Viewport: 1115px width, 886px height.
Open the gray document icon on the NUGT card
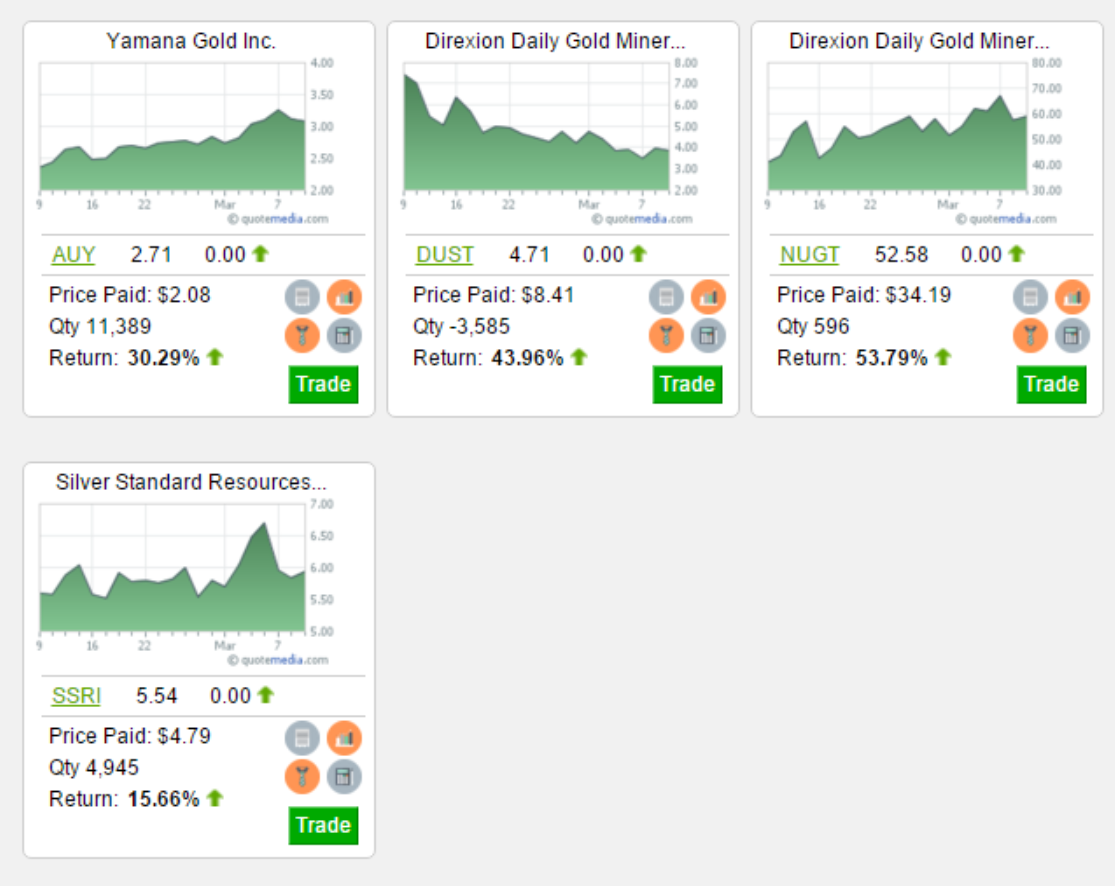(x=1030, y=297)
